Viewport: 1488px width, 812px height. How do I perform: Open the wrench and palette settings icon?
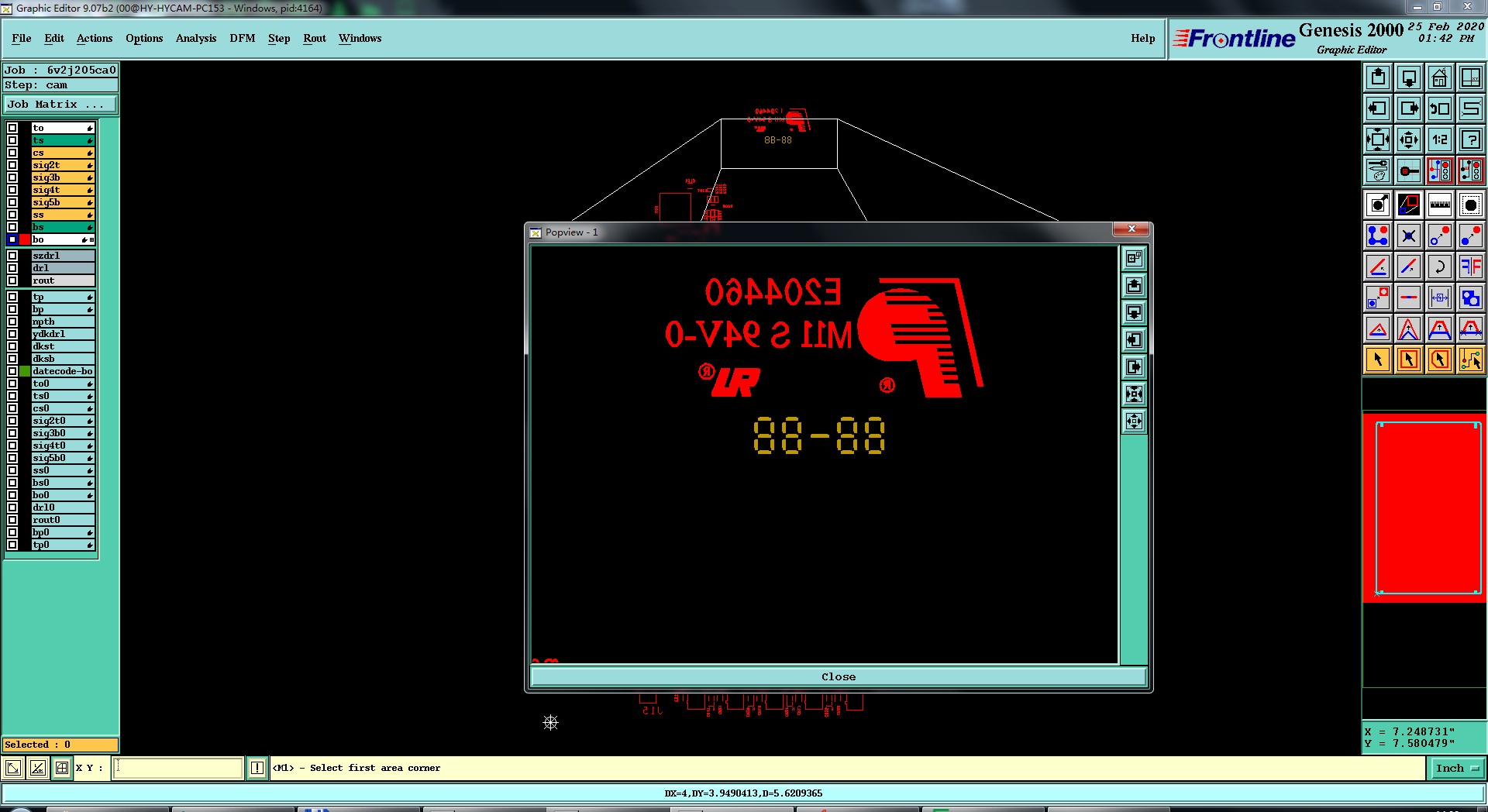(x=1378, y=170)
